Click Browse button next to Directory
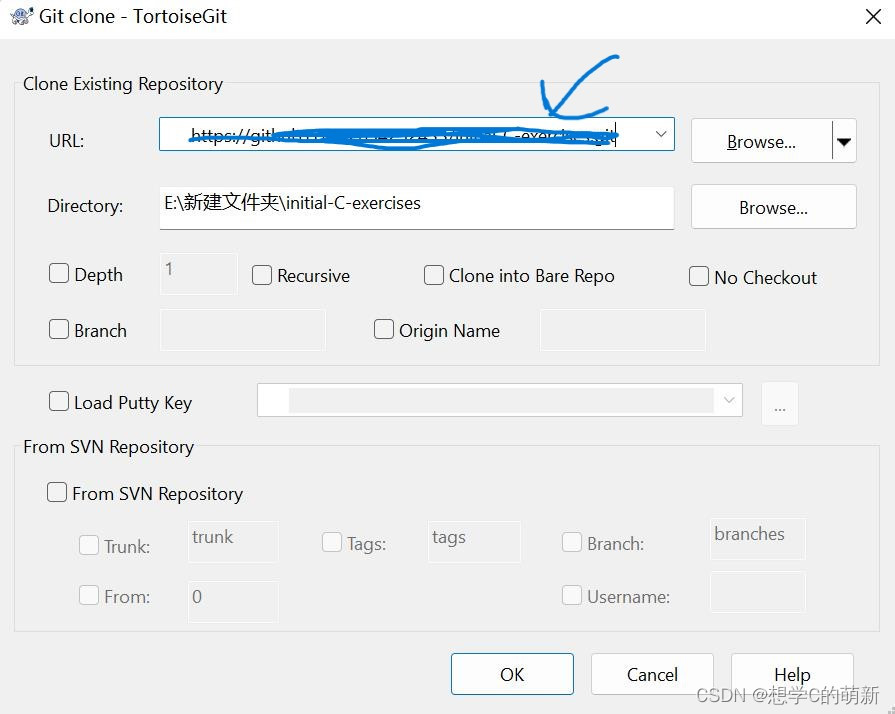The width and height of the screenshot is (895, 714). 773,207
